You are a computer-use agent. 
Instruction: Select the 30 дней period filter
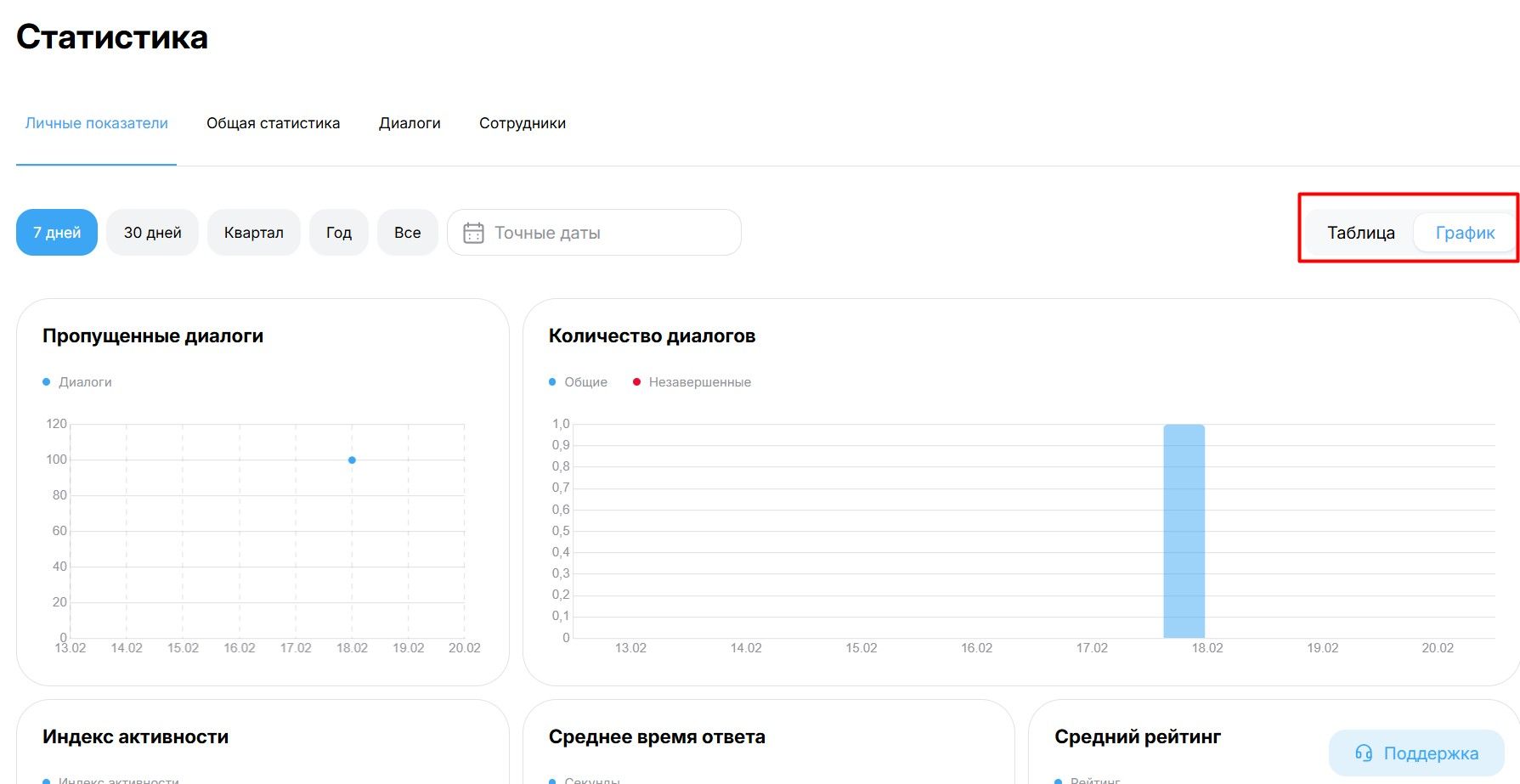(x=152, y=233)
